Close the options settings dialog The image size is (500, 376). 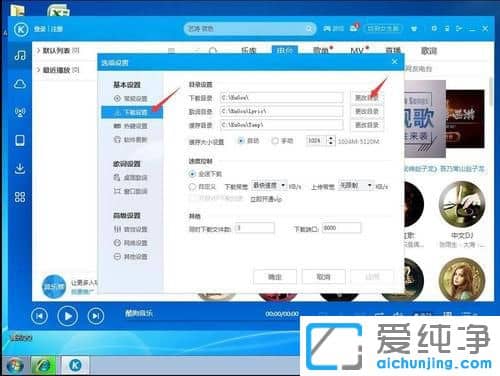coord(395,62)
